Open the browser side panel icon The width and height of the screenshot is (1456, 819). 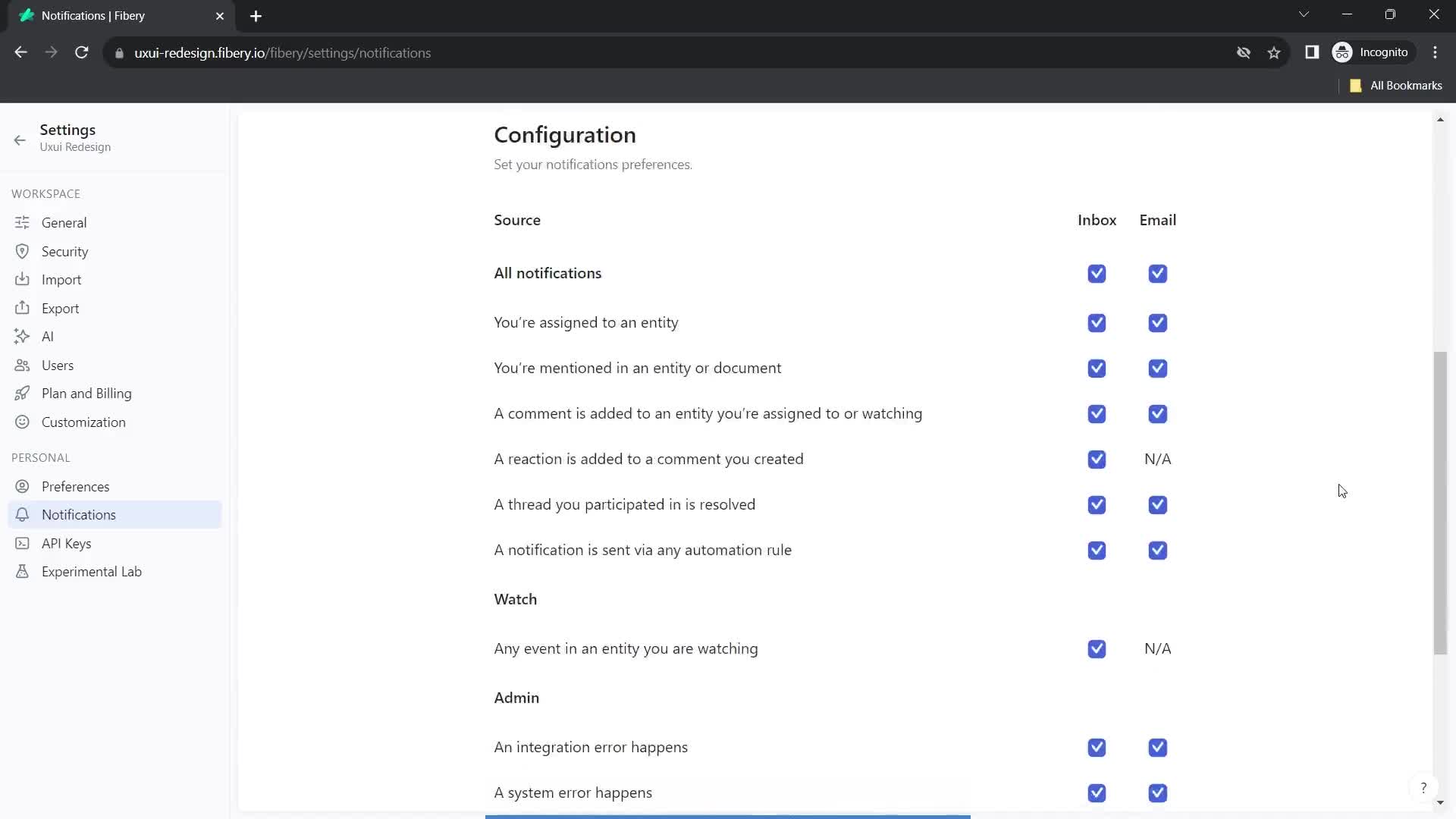(x=1312, y=52)
